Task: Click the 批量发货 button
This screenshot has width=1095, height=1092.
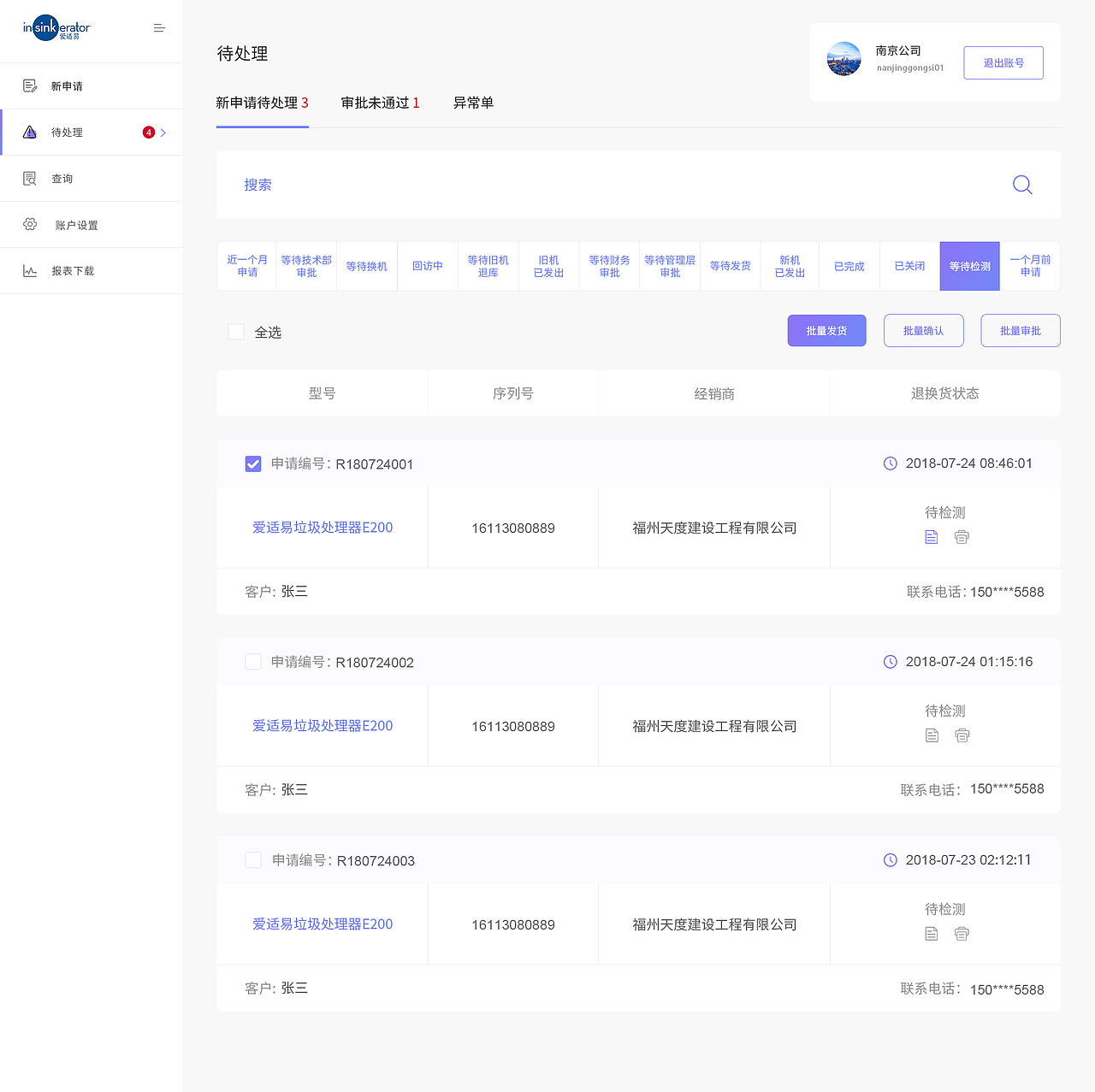Action: tap(826, 330)
